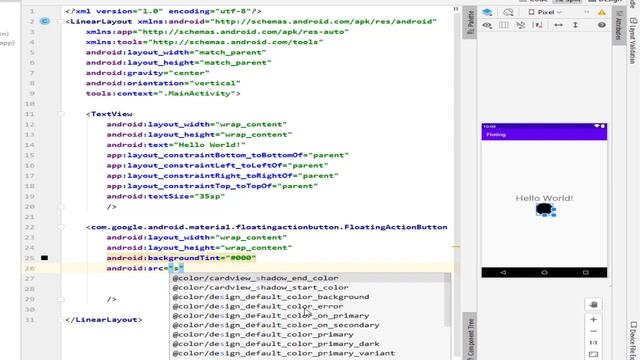640x360 pixels.
Task: Click the vertical expand arrows icon
Action: (575, 25)
